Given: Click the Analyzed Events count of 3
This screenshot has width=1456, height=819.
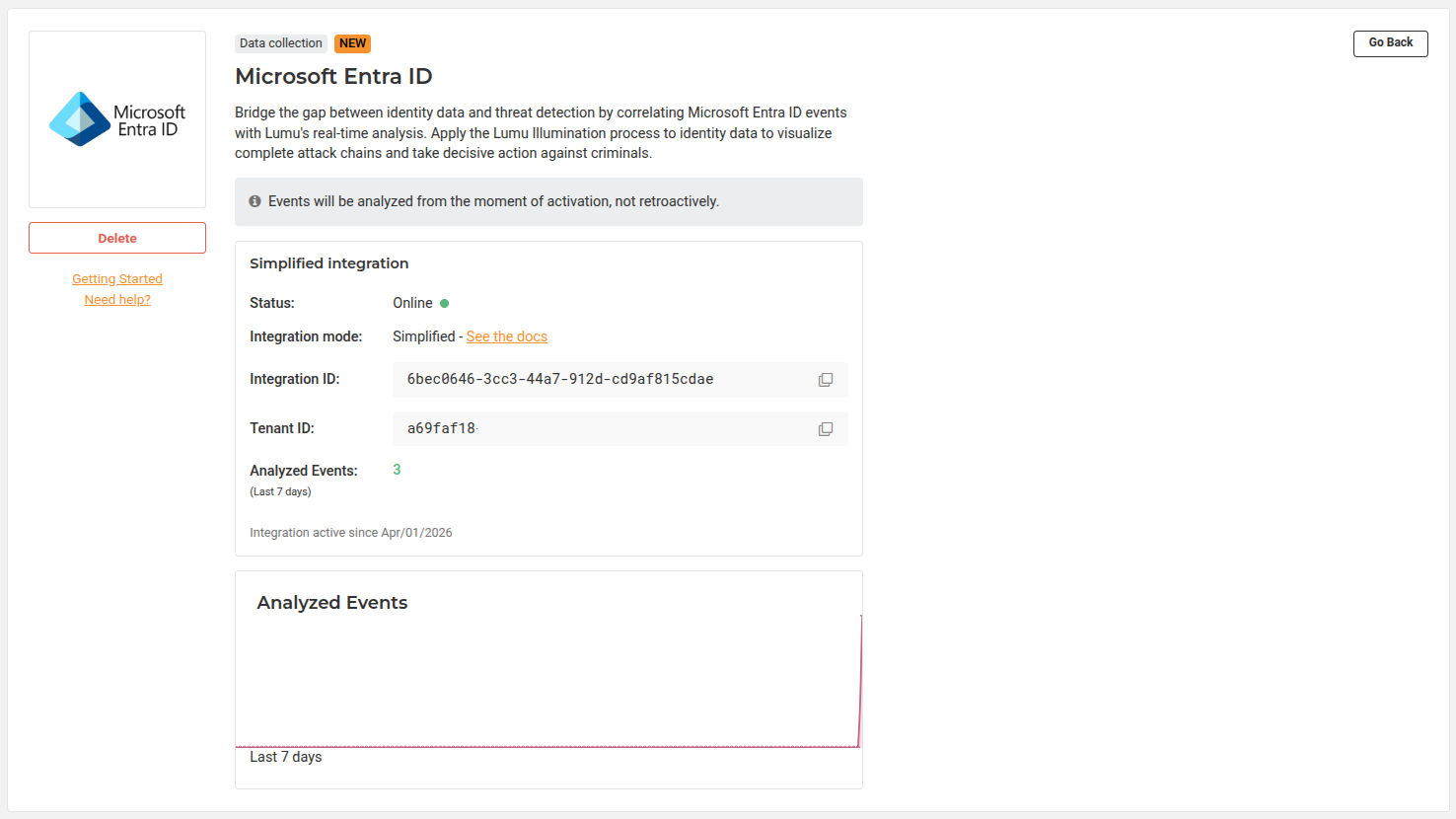Looking at the screenshot, I should pyautogui.click(x=397, y=470).
